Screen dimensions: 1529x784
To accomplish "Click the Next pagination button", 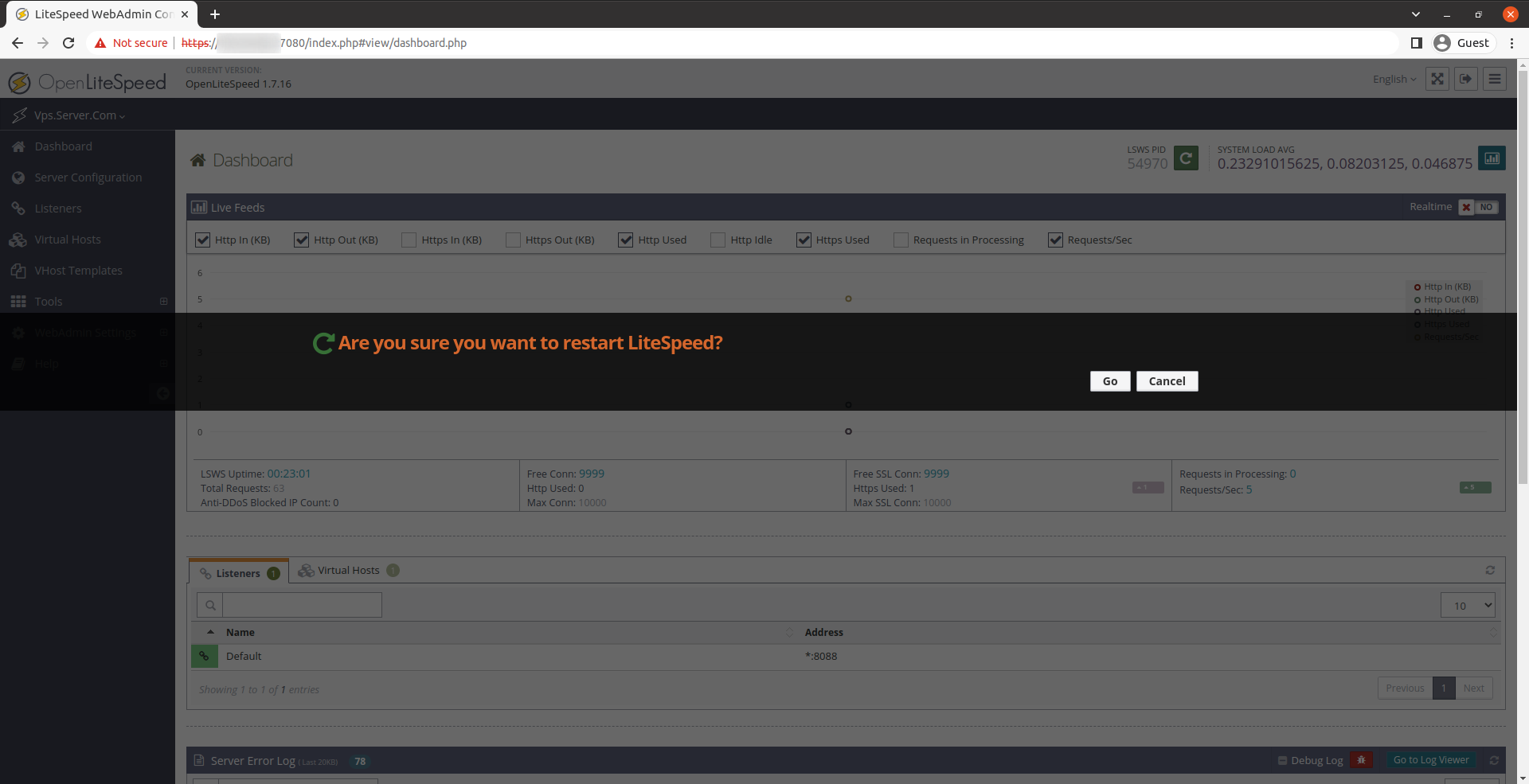I will pyautogui.click(x=1473, y=688).
